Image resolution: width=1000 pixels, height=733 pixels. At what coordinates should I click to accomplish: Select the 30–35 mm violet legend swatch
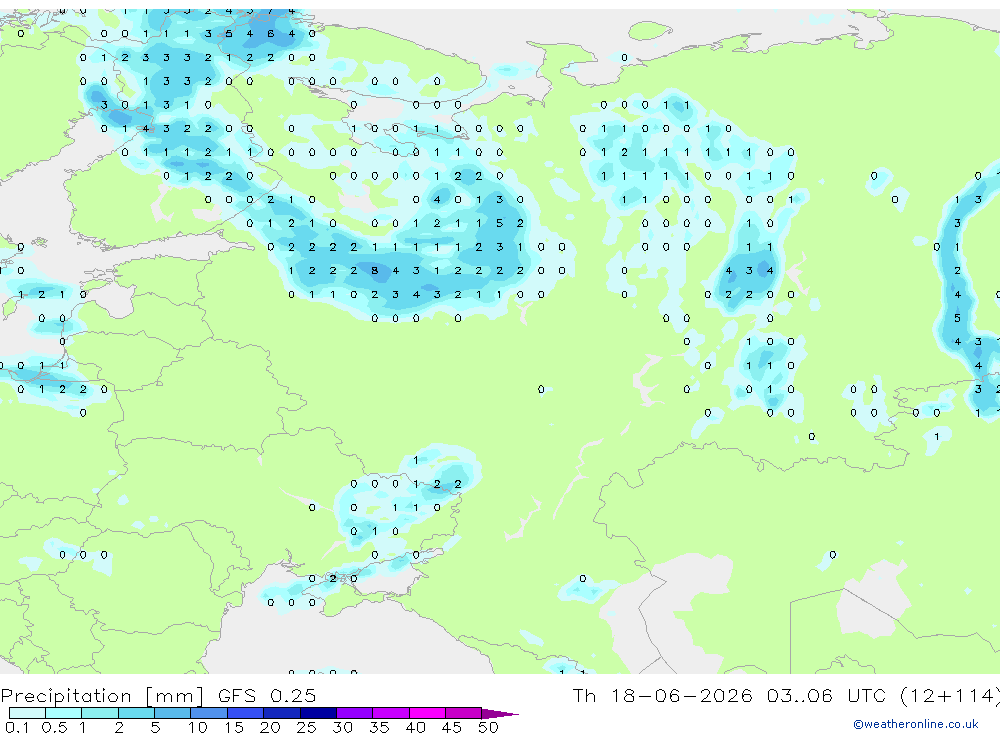point(355,713)
